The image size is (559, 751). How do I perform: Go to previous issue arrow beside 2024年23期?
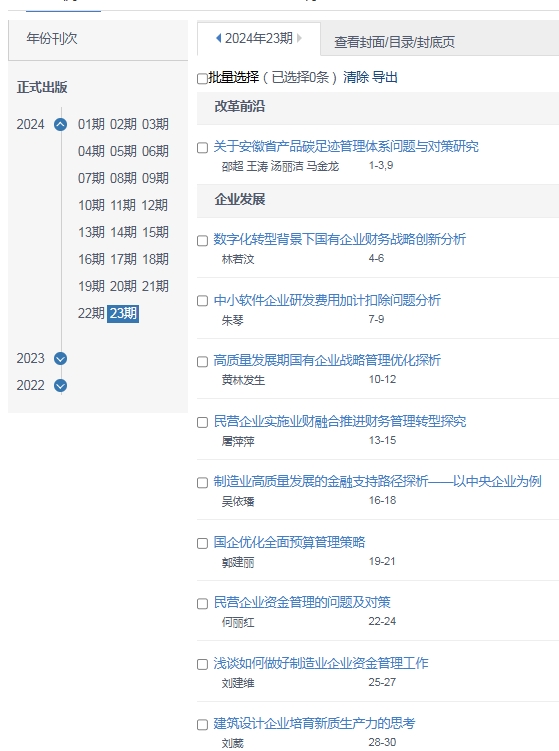[219, 38]
